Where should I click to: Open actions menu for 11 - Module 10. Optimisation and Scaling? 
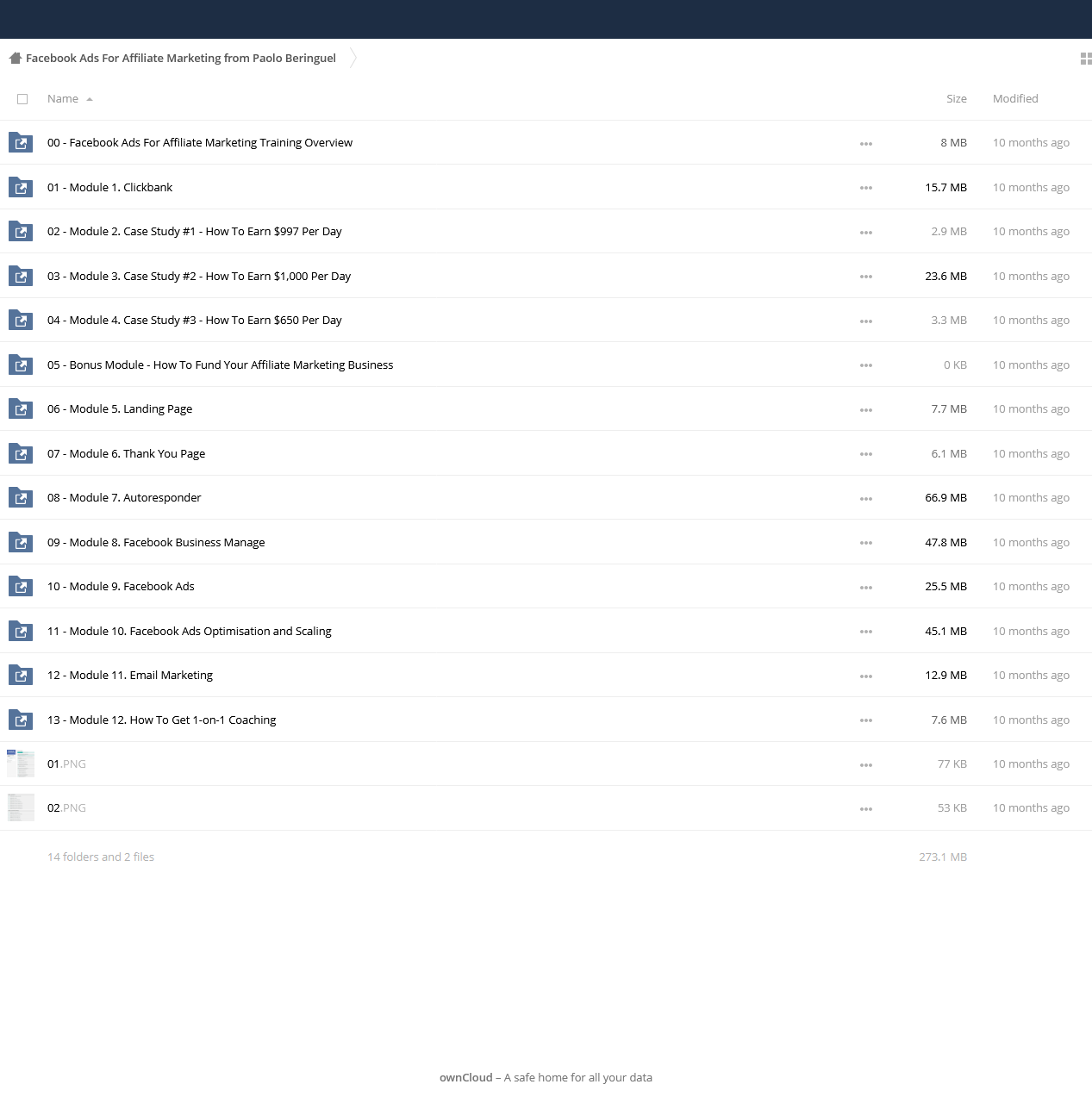click(866, 632)
